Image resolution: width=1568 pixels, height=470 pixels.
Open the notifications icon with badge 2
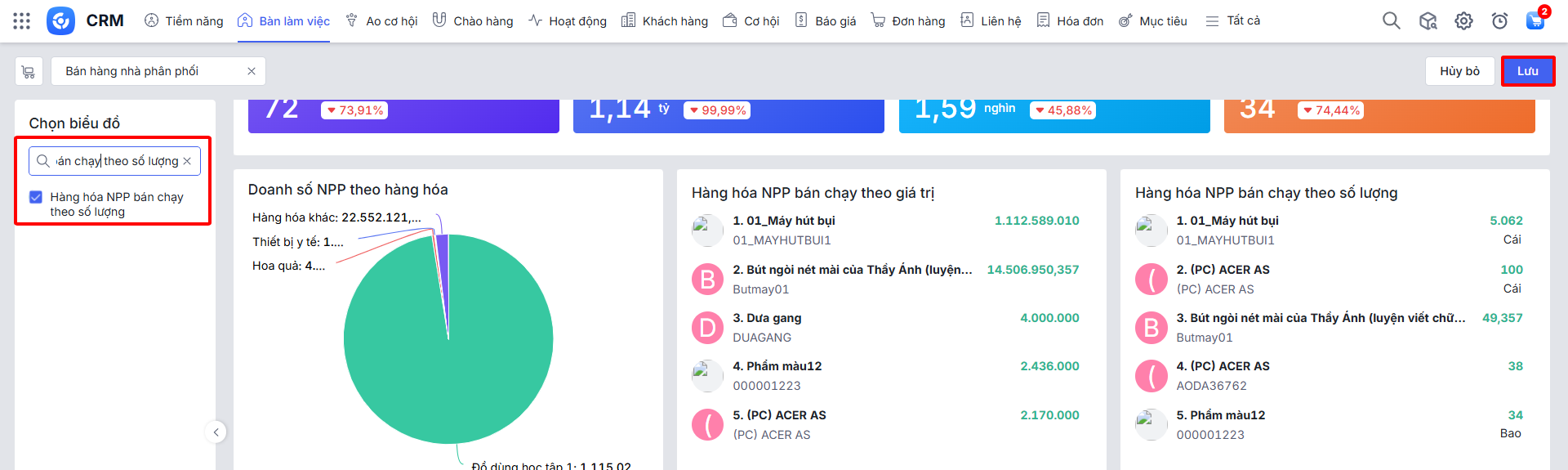coord(1535,20)
